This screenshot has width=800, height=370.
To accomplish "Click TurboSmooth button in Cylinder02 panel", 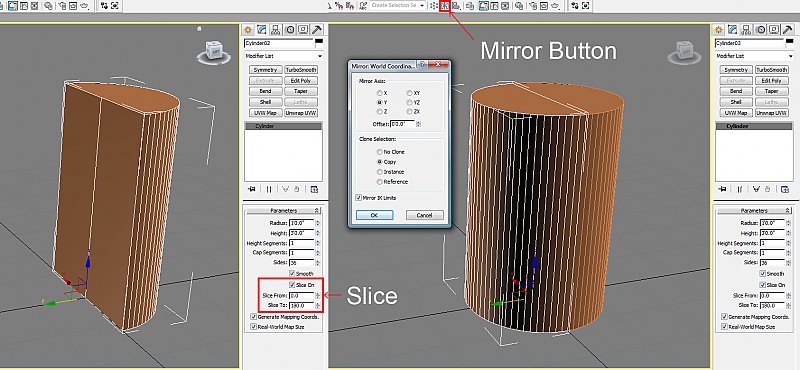I will coord(301,69).
